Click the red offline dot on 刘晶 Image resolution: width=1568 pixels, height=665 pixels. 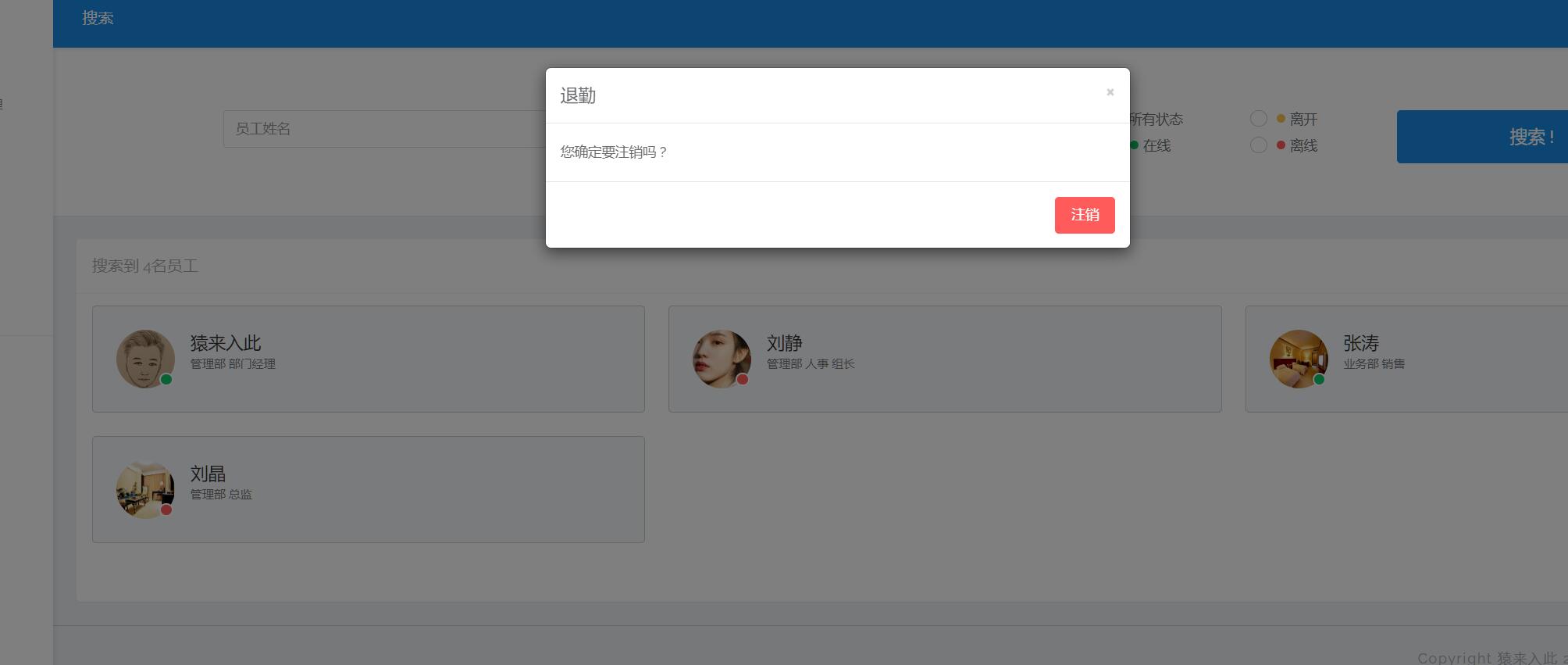[166, 510]
